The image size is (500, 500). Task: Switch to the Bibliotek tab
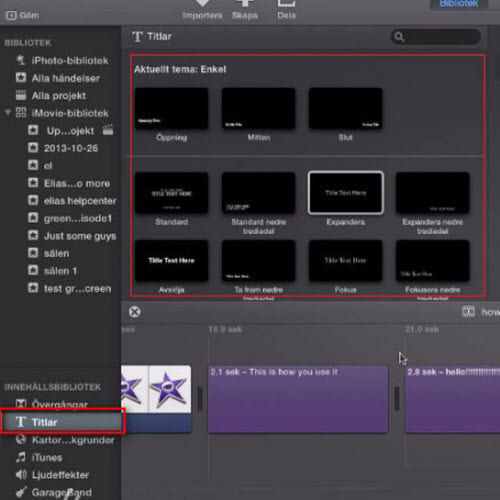459,4
